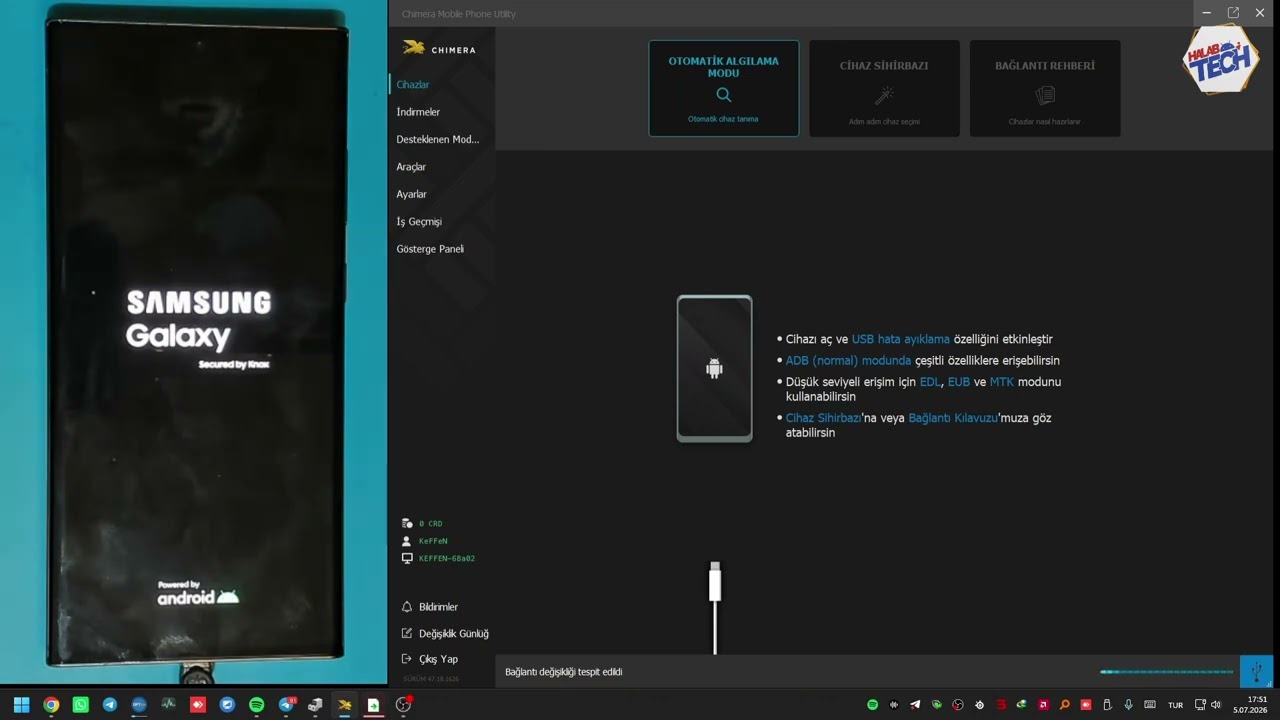Screen dimensions: 1280x720
Task: Click the bell icon for Bildirimler
Action: click(407, 607)
